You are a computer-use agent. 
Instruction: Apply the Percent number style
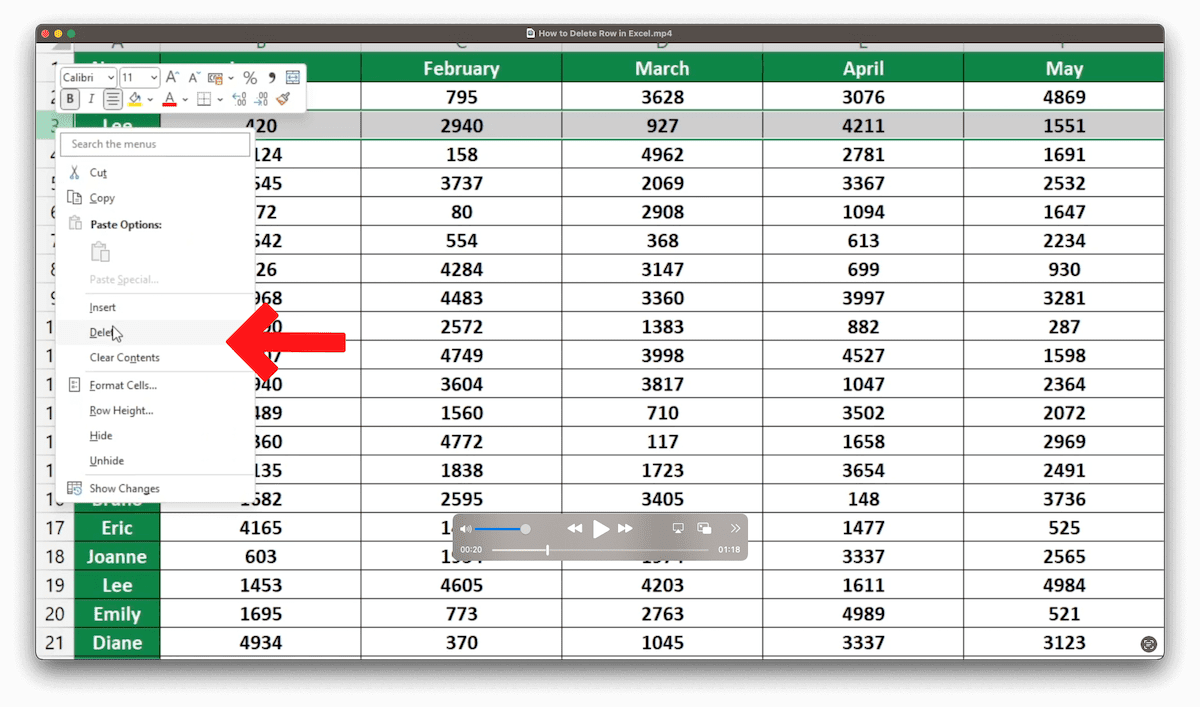(x=249, y=77)
